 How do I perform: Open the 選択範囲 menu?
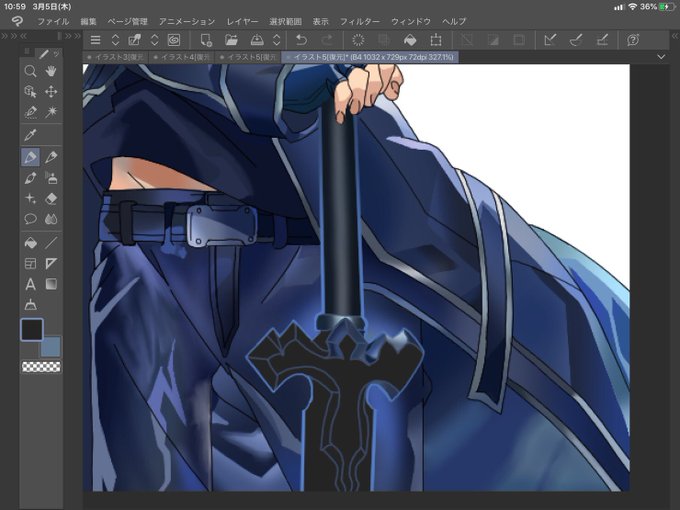(x=285, y=21)
